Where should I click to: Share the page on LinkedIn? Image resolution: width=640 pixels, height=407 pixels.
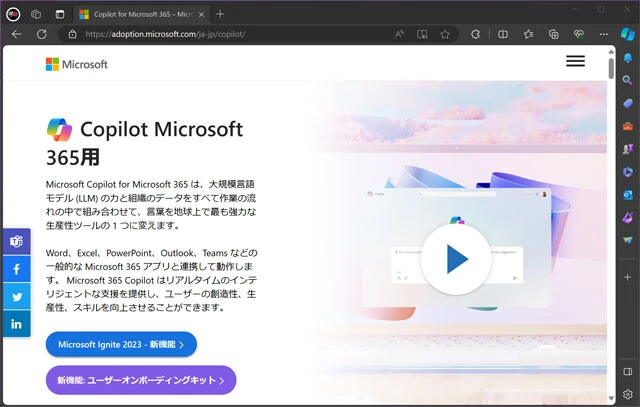pos(16,324)
